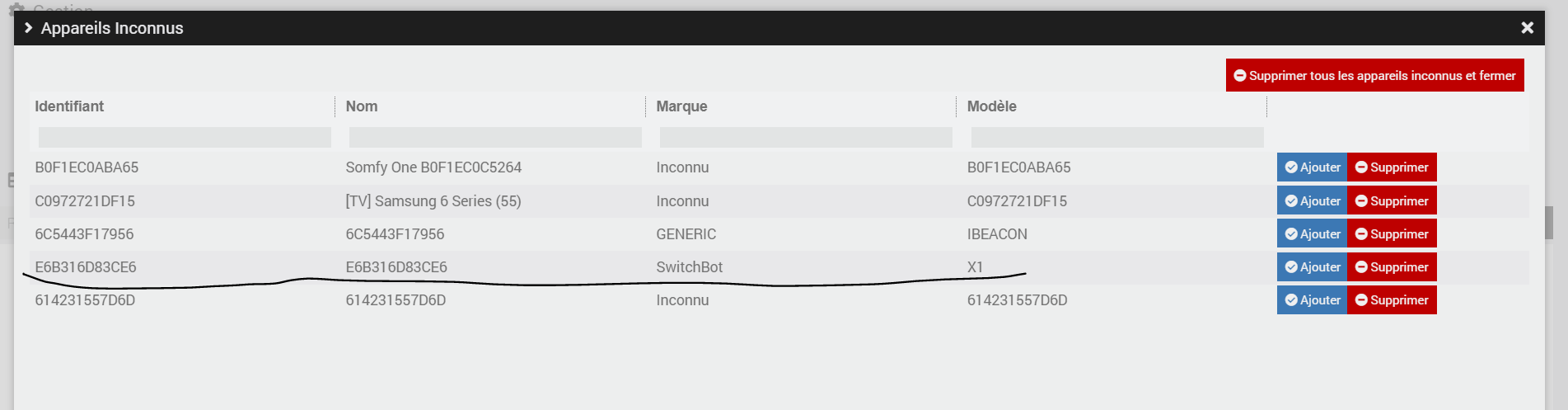Focus the Identifiant filter field

pos(185,137)
